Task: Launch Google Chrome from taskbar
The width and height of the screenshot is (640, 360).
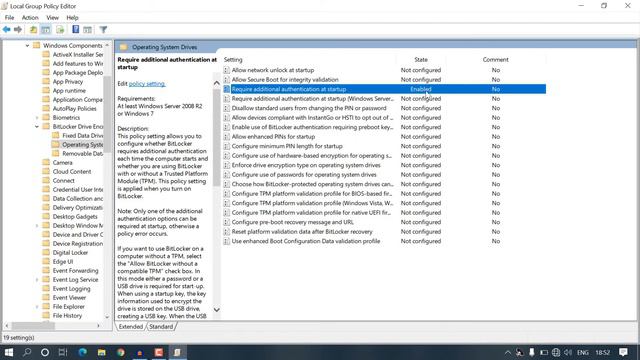Action: tap(120, 352)
